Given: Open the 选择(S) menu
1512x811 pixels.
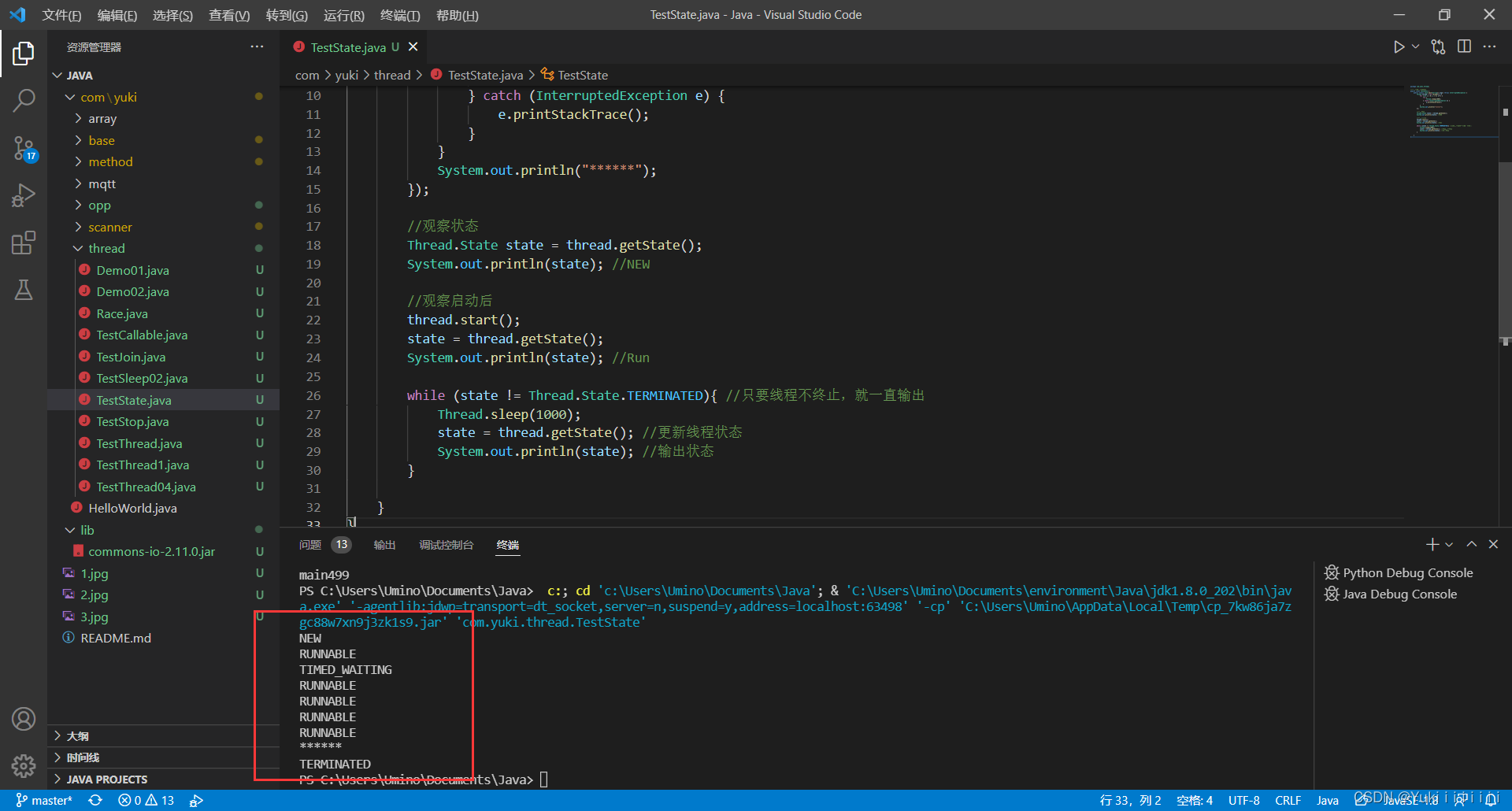Looking at the screenshot, I should pos(172,15).
